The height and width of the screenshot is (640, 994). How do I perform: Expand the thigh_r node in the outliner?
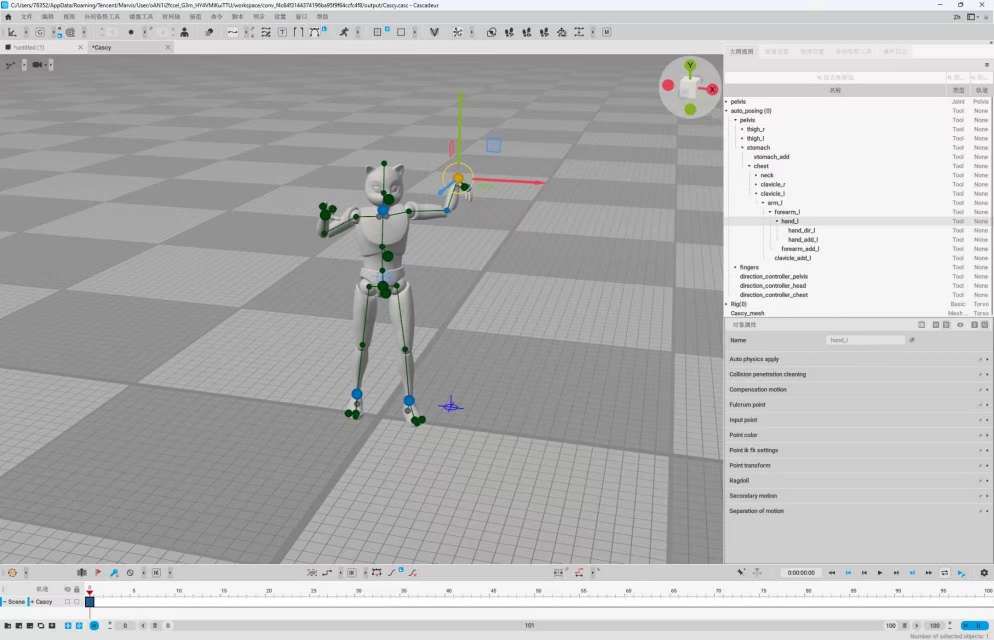tap(742, 129)
